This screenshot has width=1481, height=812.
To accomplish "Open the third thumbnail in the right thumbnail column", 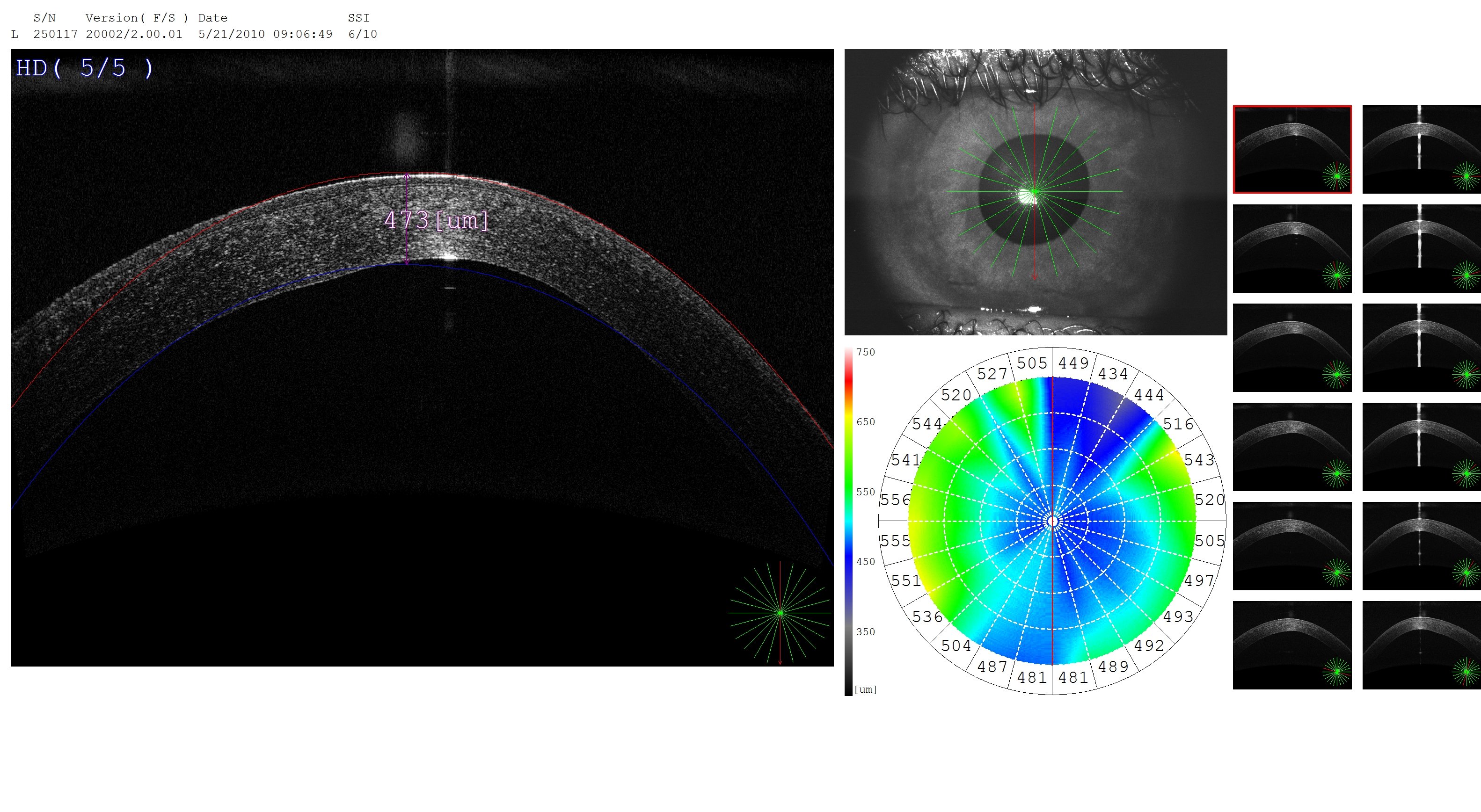I will point(1422,348).
